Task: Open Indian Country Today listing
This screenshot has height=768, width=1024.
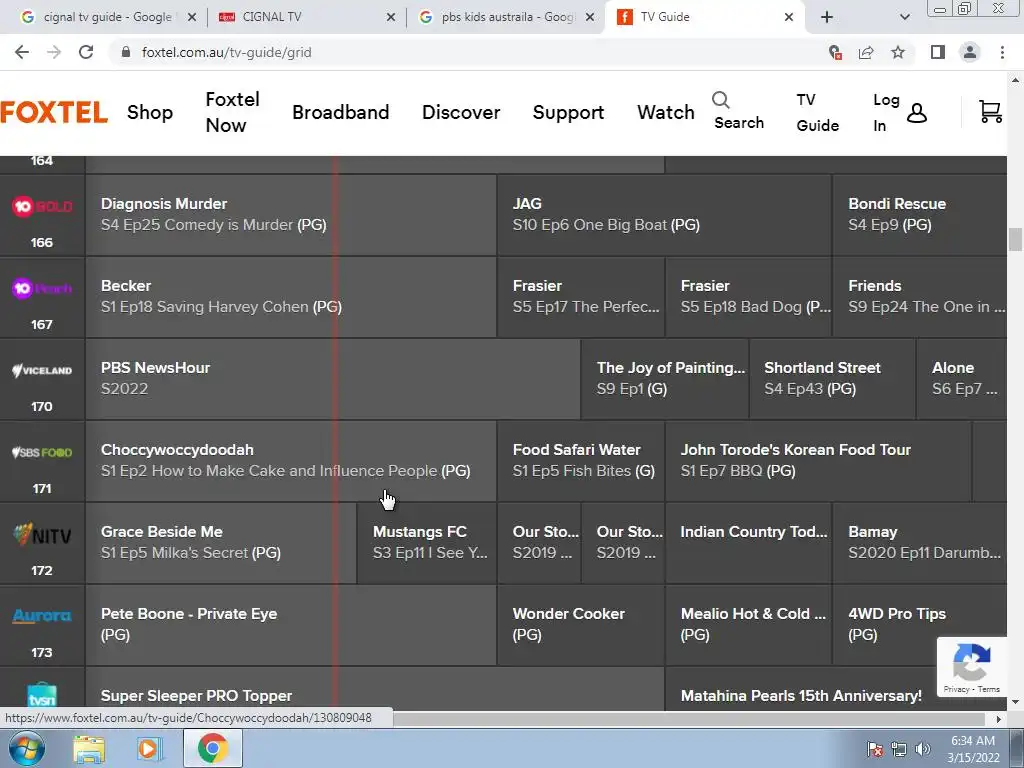Action: coord(748,543)
